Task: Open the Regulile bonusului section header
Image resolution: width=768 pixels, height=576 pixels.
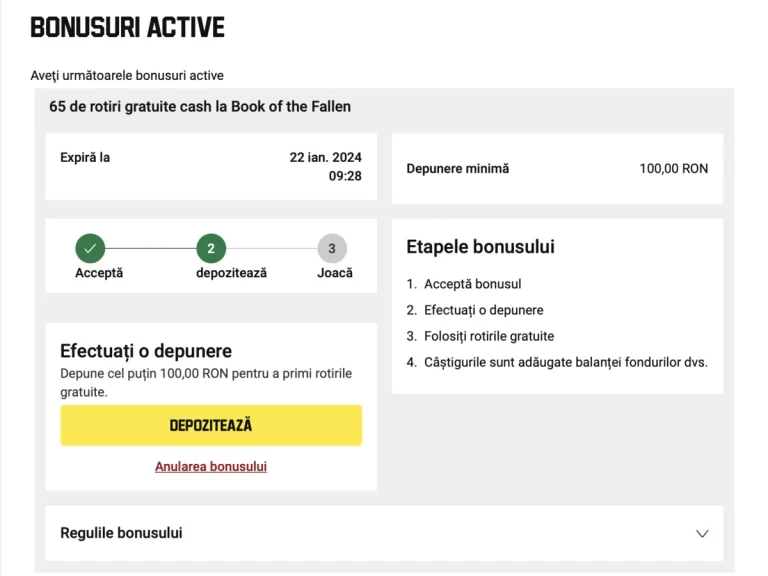Action: click(384, 533)
